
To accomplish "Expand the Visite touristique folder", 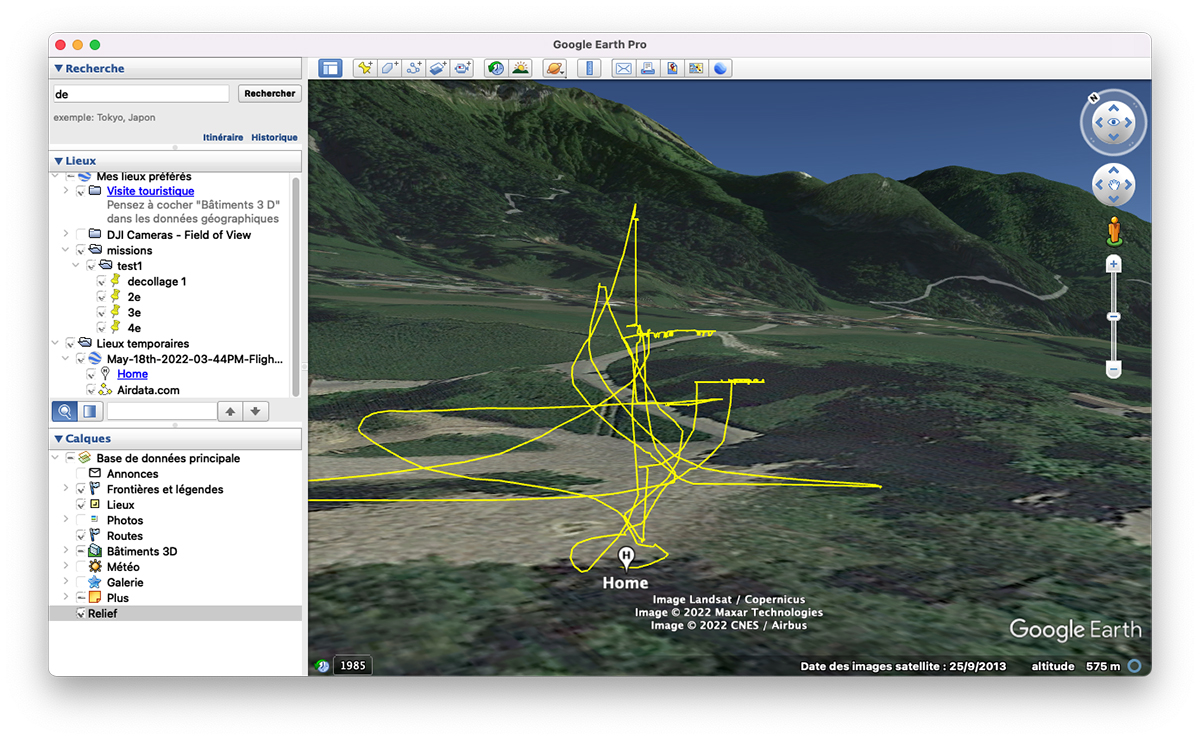I will click(x=67, y=191).
